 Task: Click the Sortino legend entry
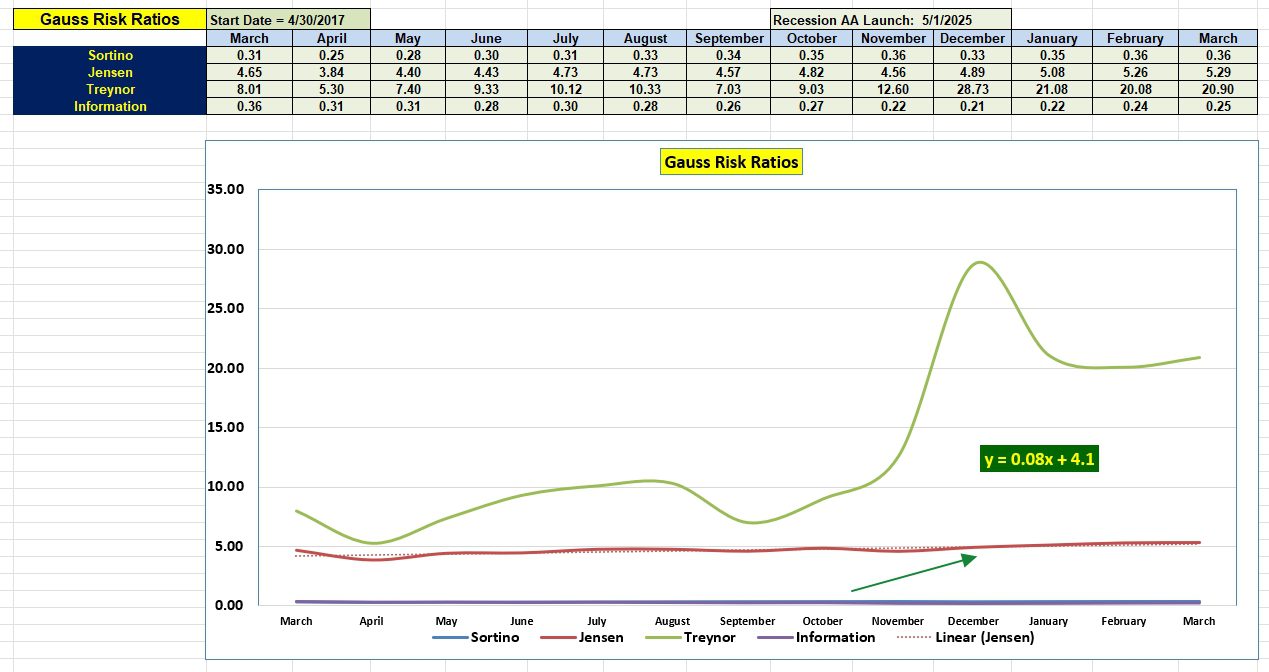(476, 637)
